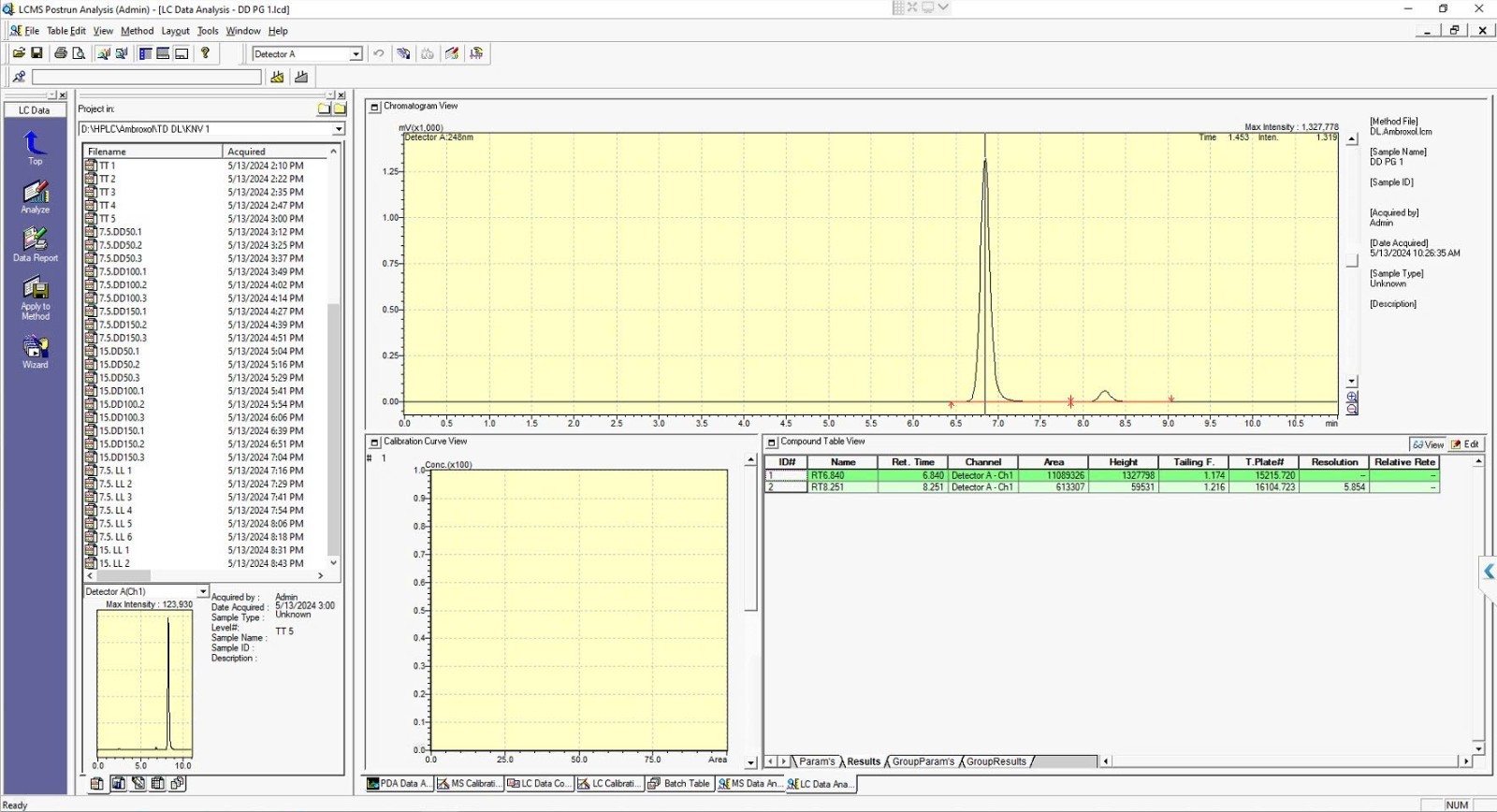Image resolution: width=1497 pixels, height=812 pixels.
Task: Select the RT6.840 compound row
Action: tap(1101, 475)
